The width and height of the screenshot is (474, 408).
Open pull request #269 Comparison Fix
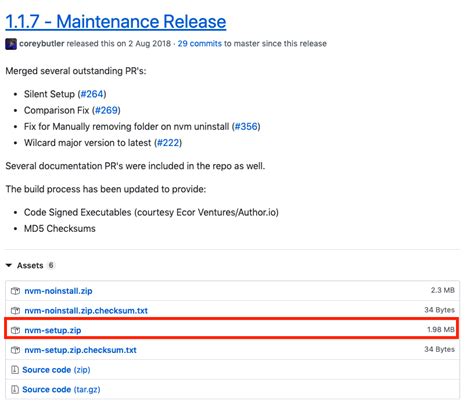tap(106, 110)
